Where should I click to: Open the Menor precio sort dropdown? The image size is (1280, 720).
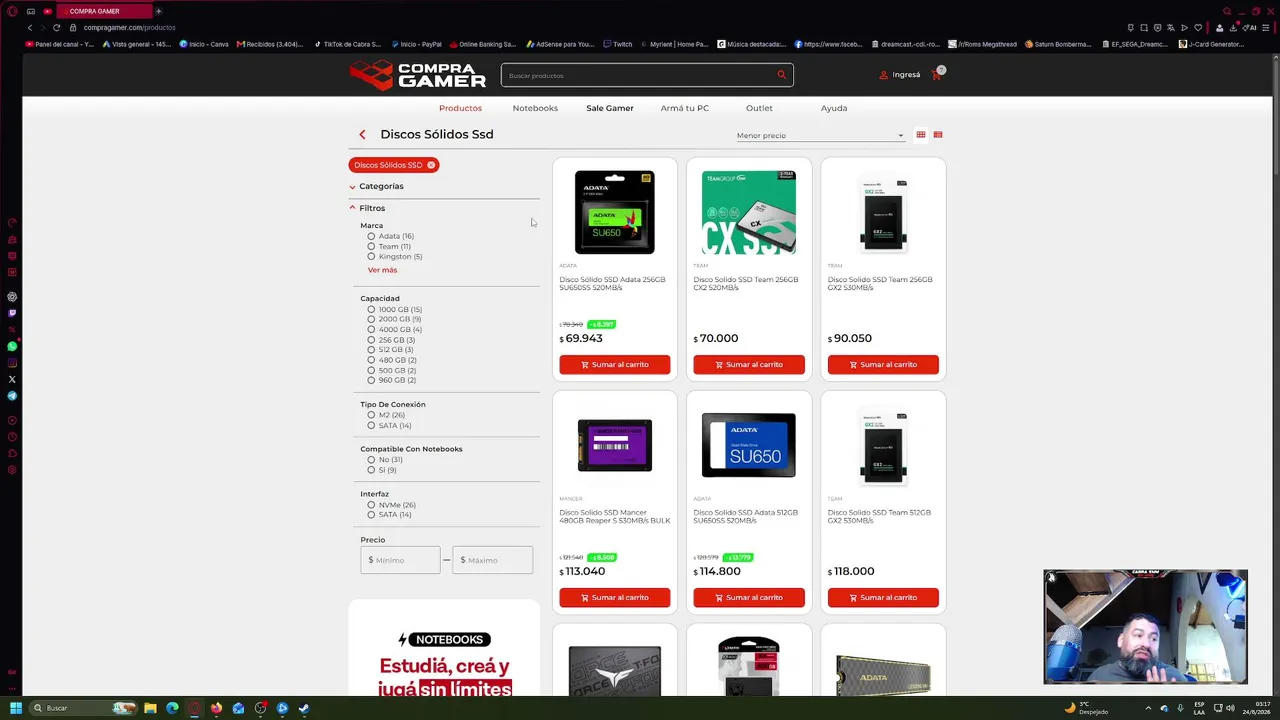[820, 135]
